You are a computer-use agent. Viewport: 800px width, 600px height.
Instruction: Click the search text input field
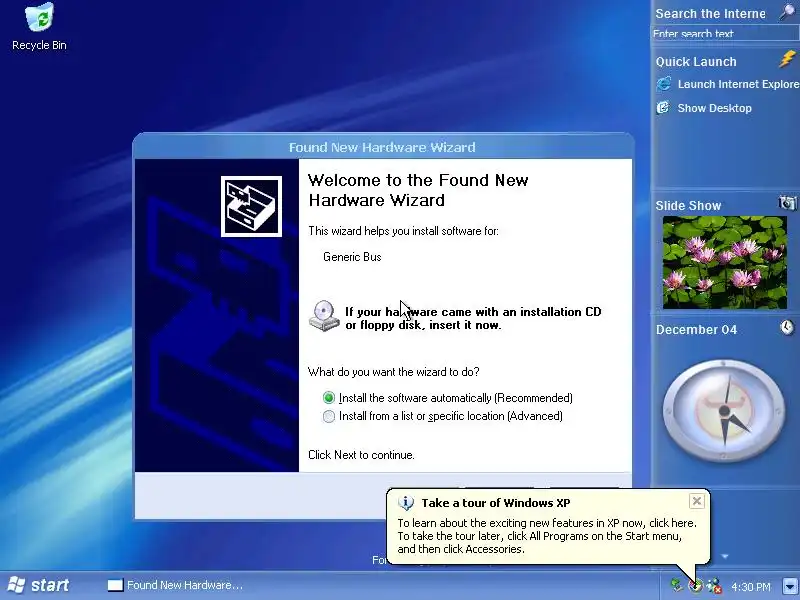pos(725,34)
